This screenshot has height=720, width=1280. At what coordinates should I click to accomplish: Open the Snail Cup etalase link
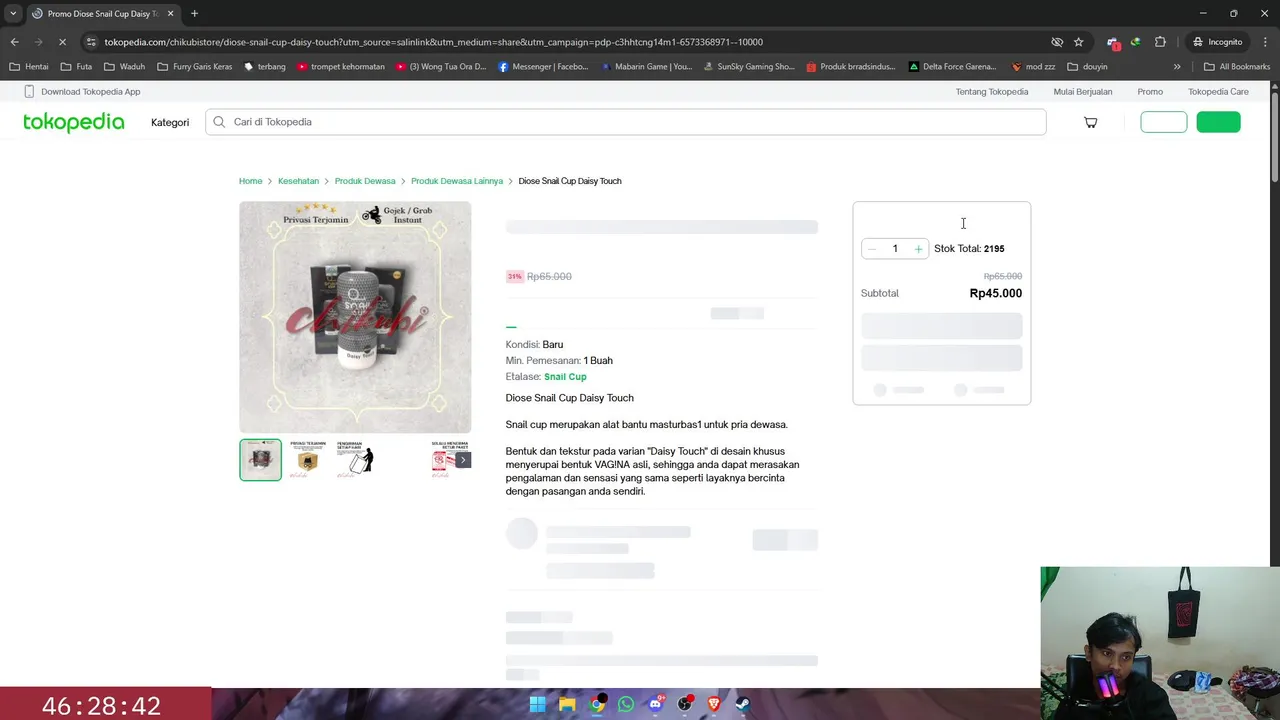coord(565,377)
